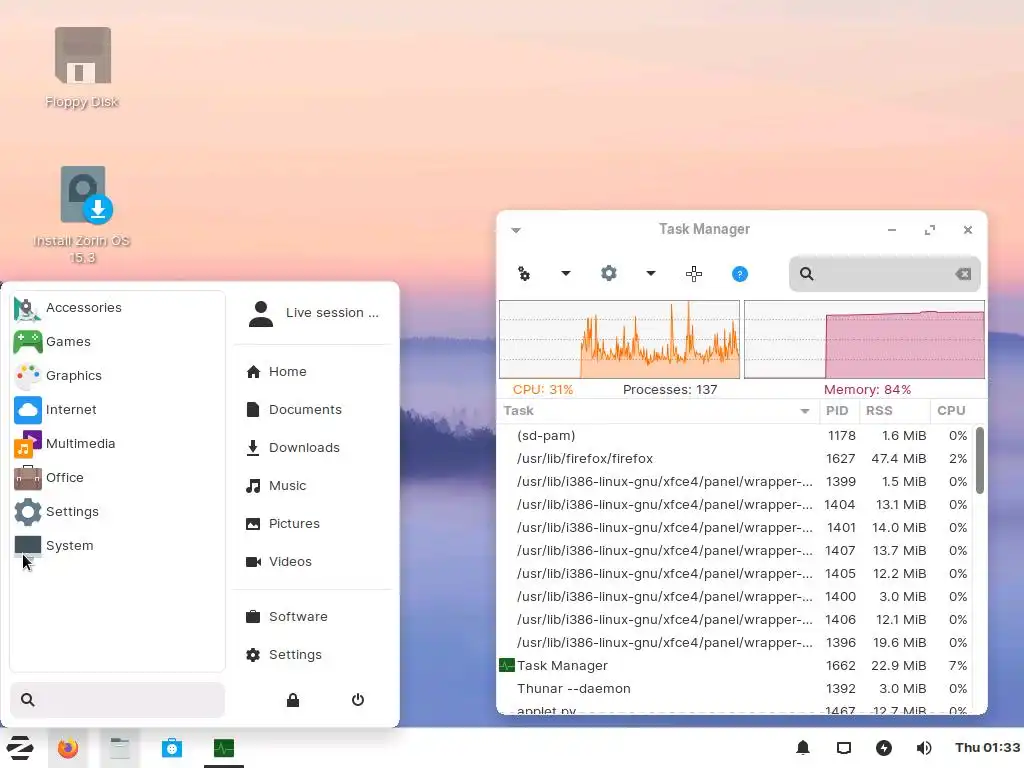Click the memory usage graph

coord(865,340)
